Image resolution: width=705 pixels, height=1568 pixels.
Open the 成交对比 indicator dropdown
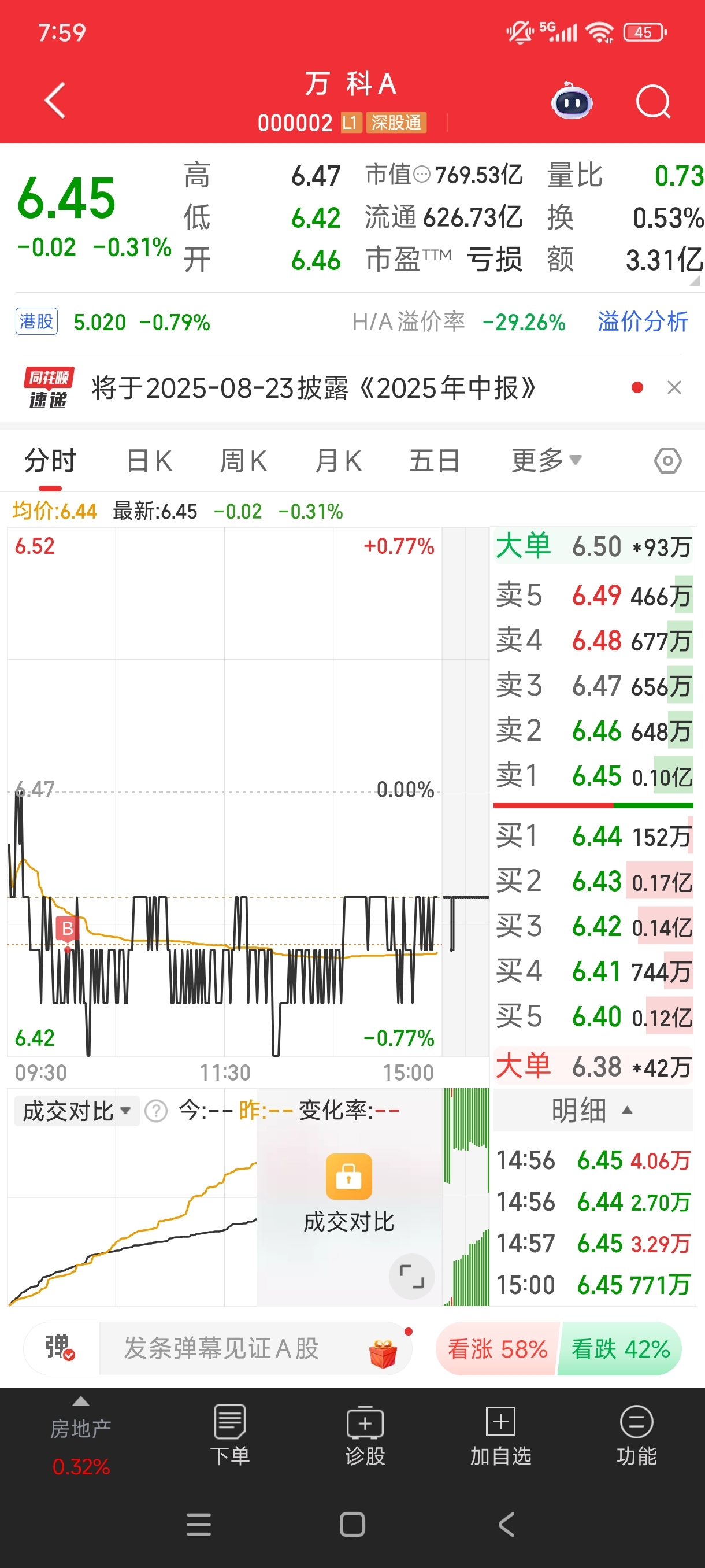pos(77,1111)
